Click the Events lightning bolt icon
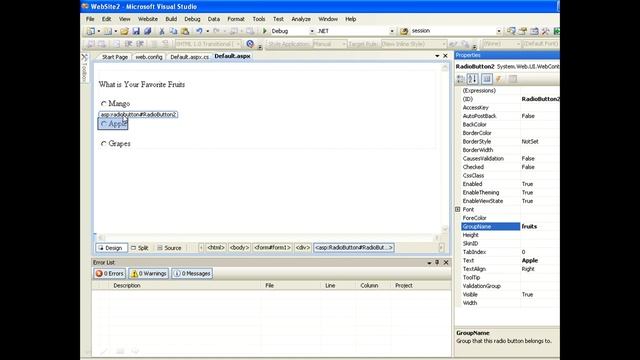This screenshot has height=360, width=640. (499, 79)
